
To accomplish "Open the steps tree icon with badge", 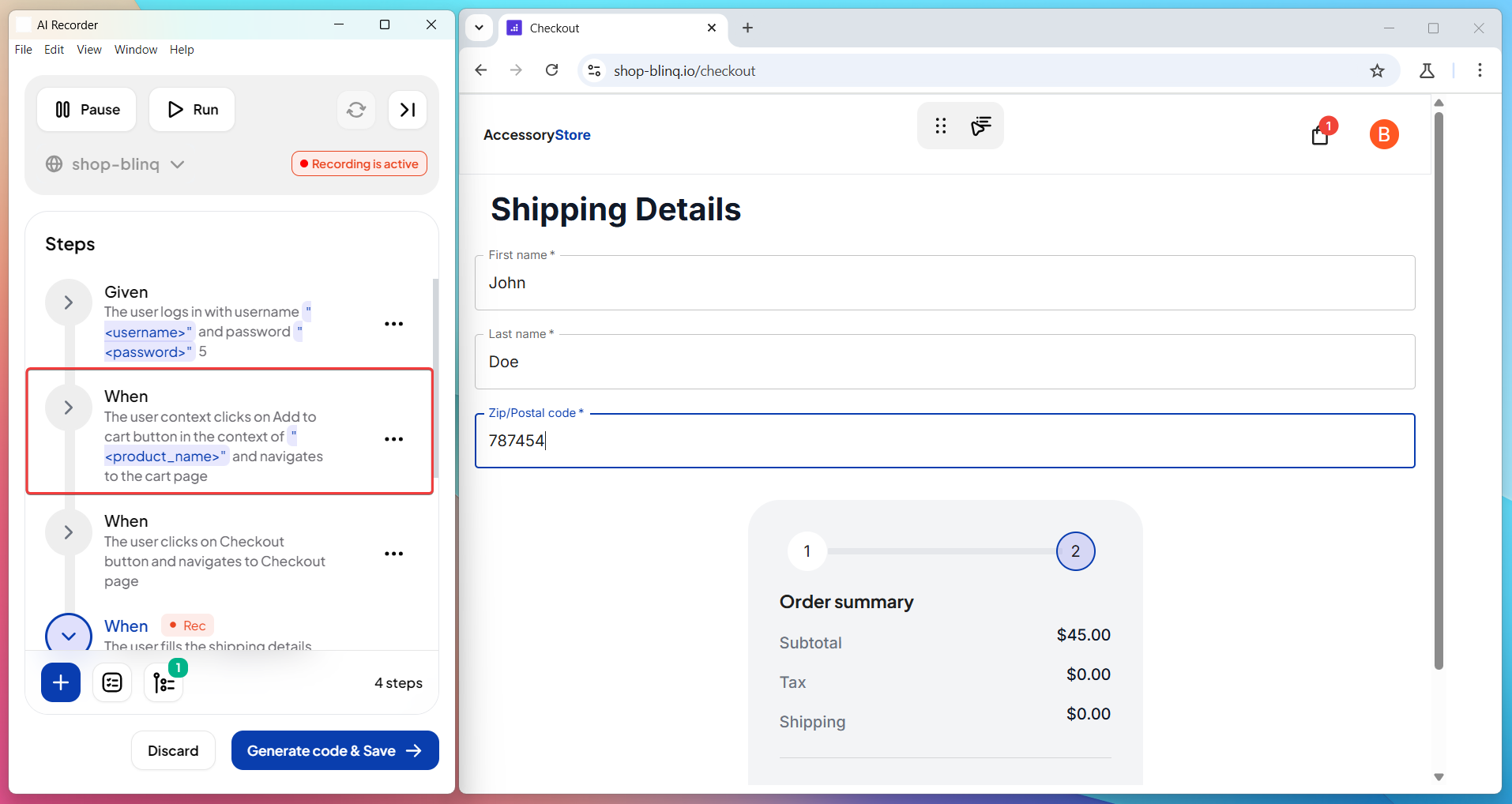I will (x=164, y=682).
